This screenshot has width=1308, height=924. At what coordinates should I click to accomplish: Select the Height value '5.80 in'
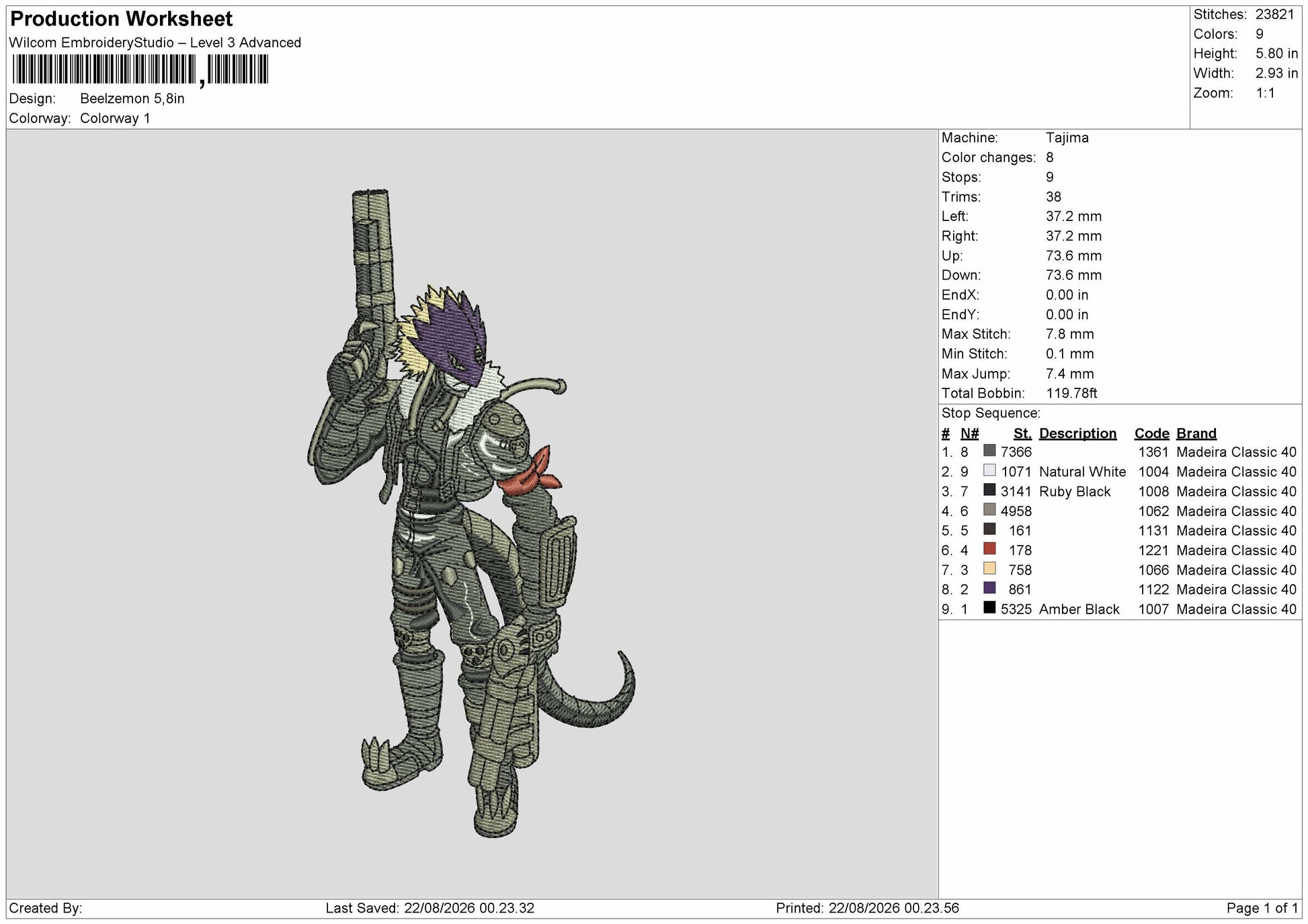click(x=1277, y=54)
